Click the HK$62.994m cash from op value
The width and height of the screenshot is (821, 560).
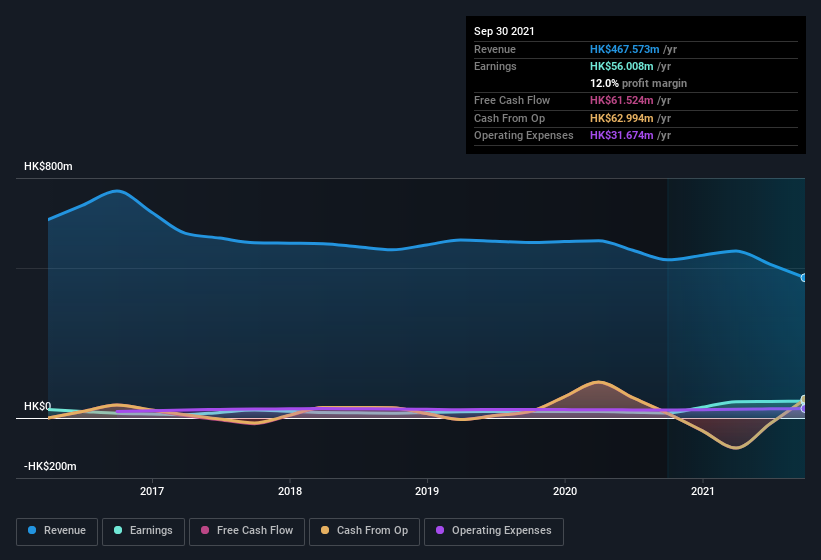622,118
